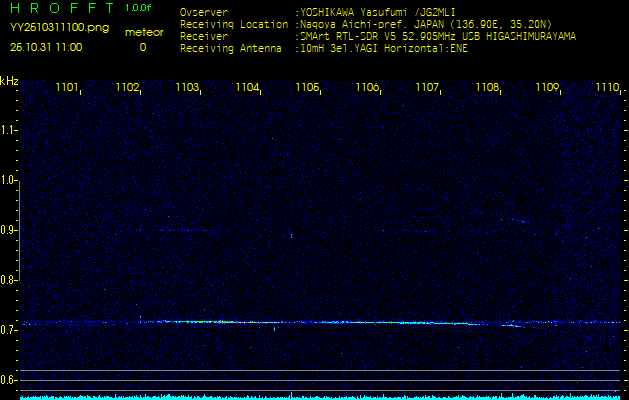Click the 0.9 frequency axis label
This screenshot has width=629, height=400.
tap(9, 230)
